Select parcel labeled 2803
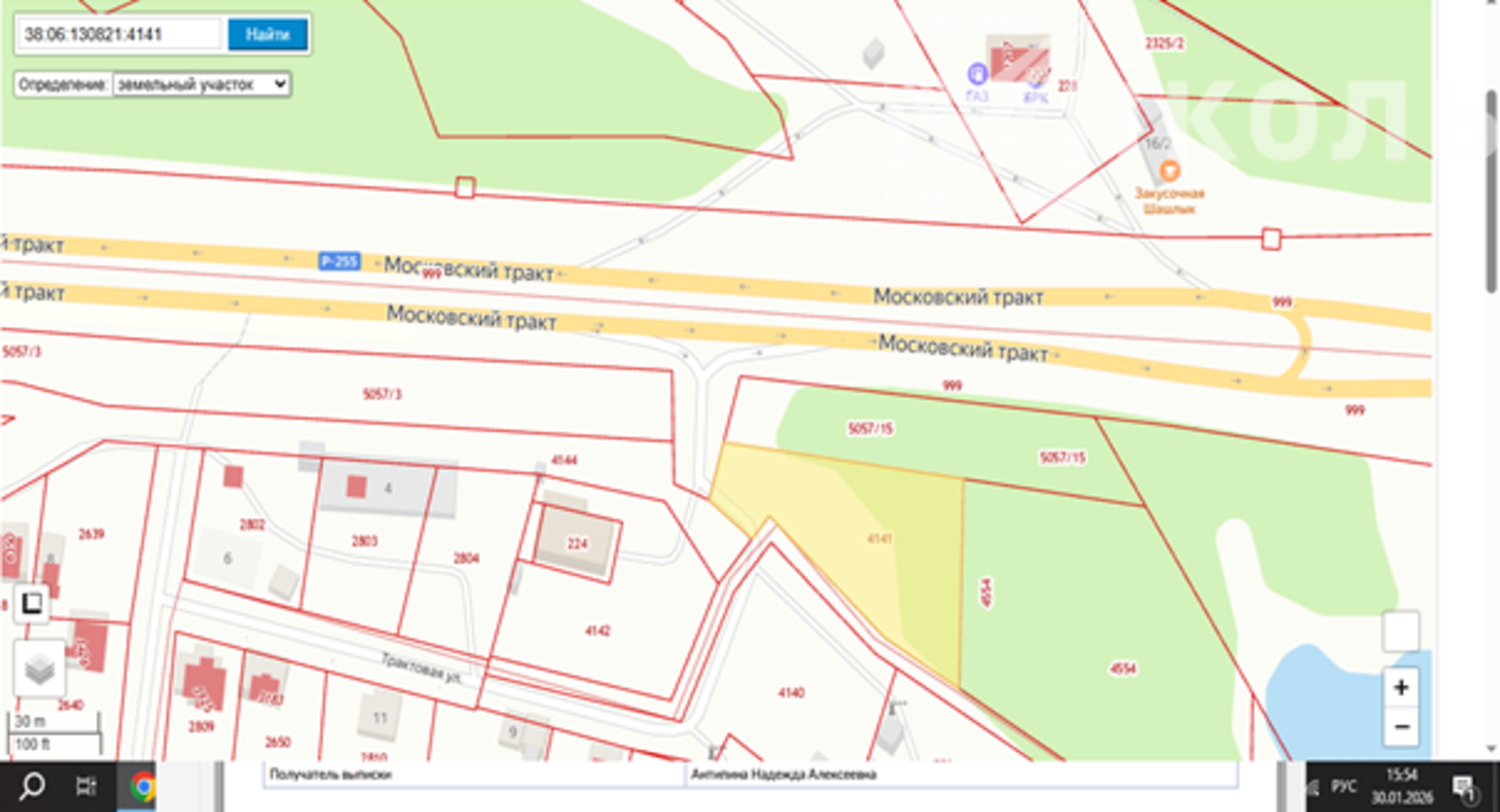1500x812 pixels. coord(364,541)
